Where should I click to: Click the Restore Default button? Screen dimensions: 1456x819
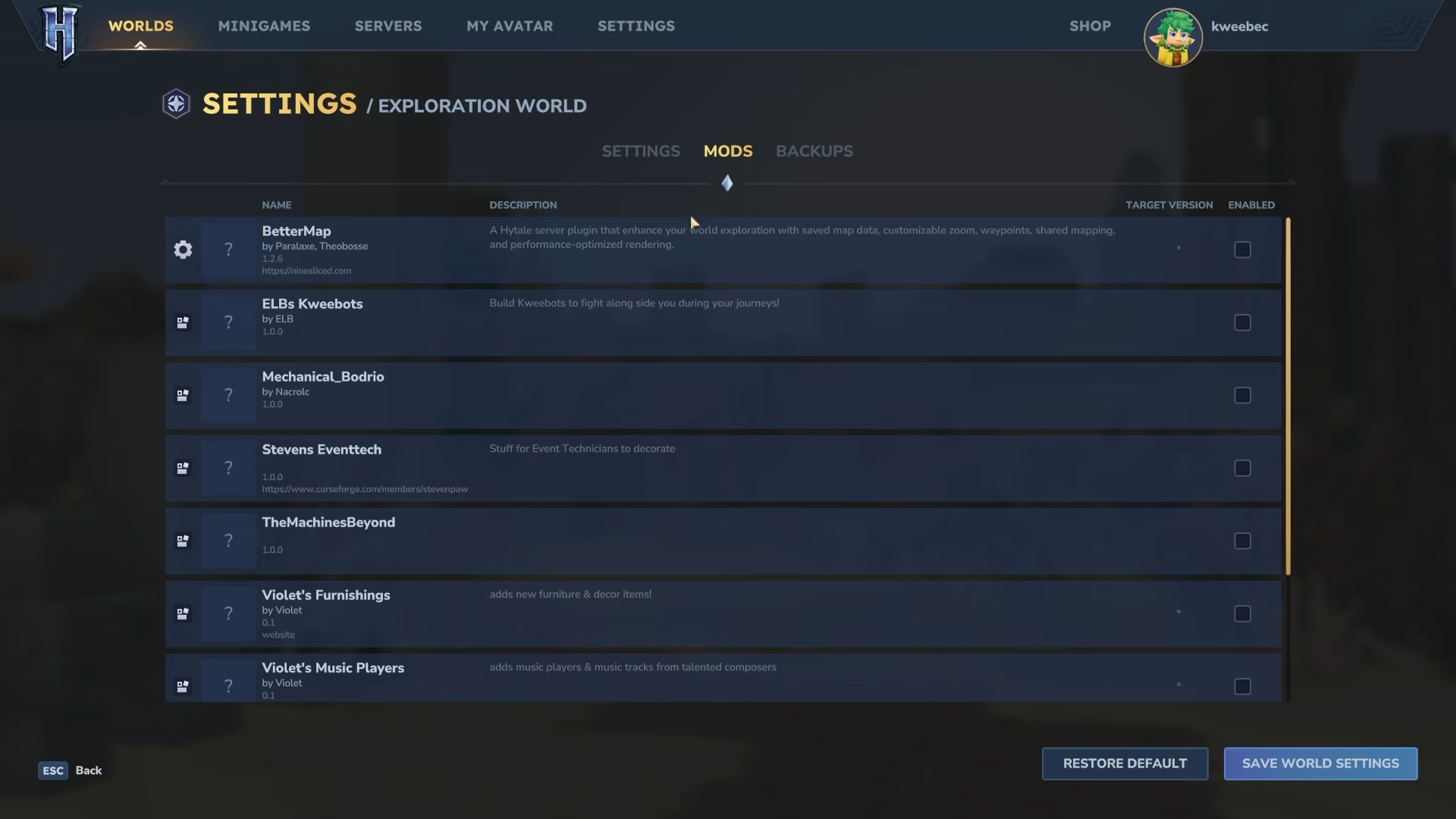point(1125,764)
